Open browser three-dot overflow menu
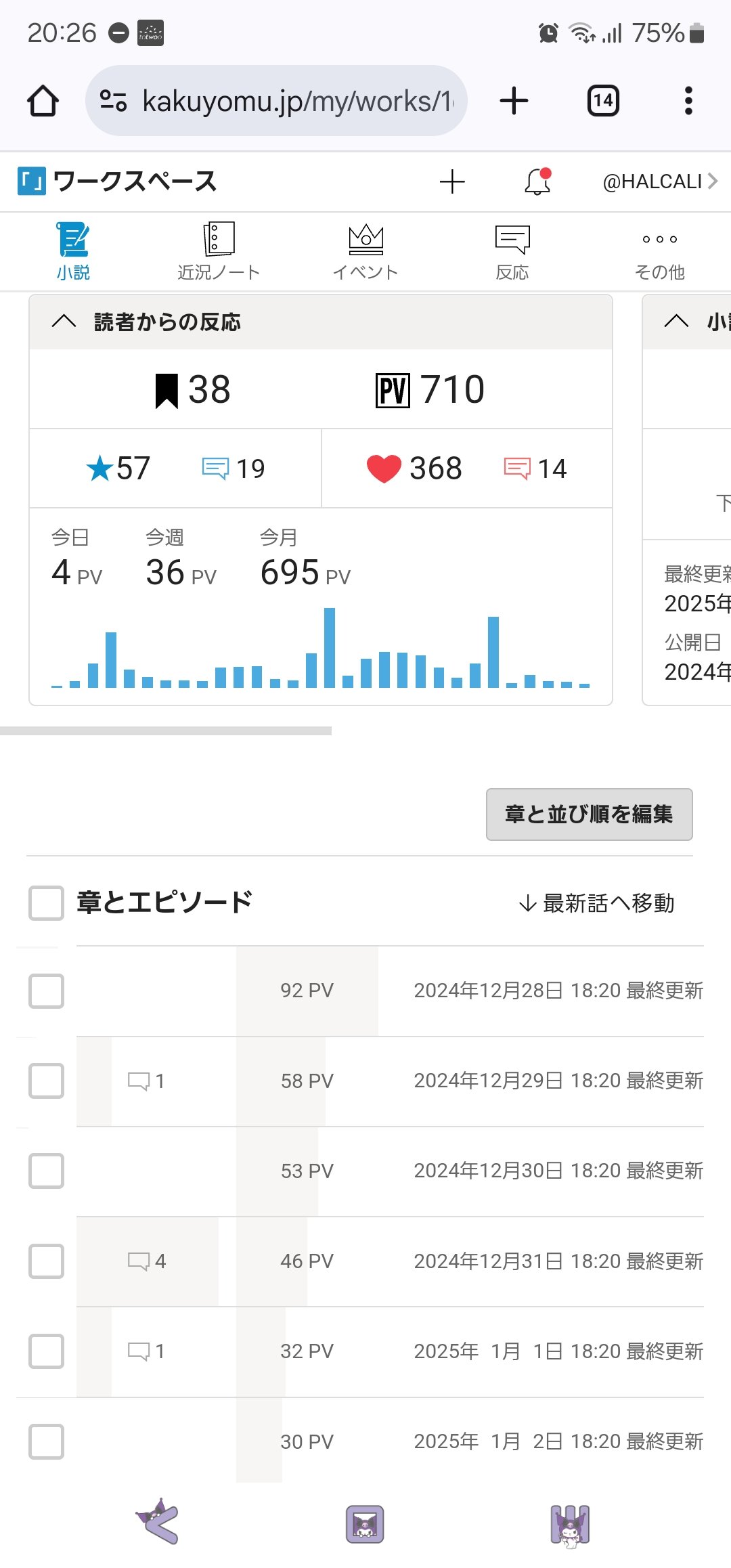The height and width of the screenshot is (1568, 731). click(x=688, y=101)
